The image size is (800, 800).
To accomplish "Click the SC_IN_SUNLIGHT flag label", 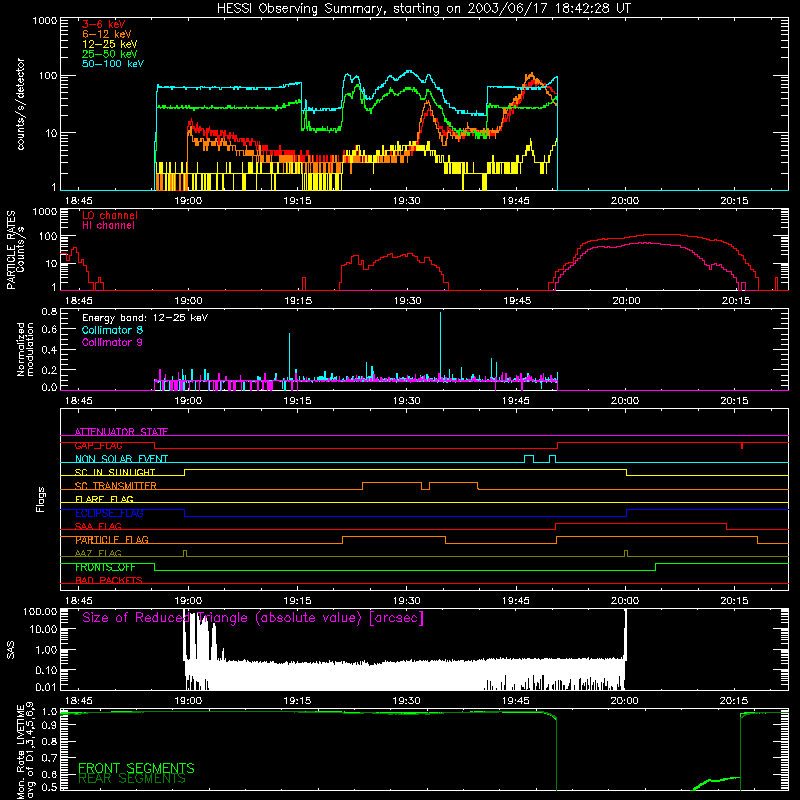I will pyautogui.click(x=115, y=472).
